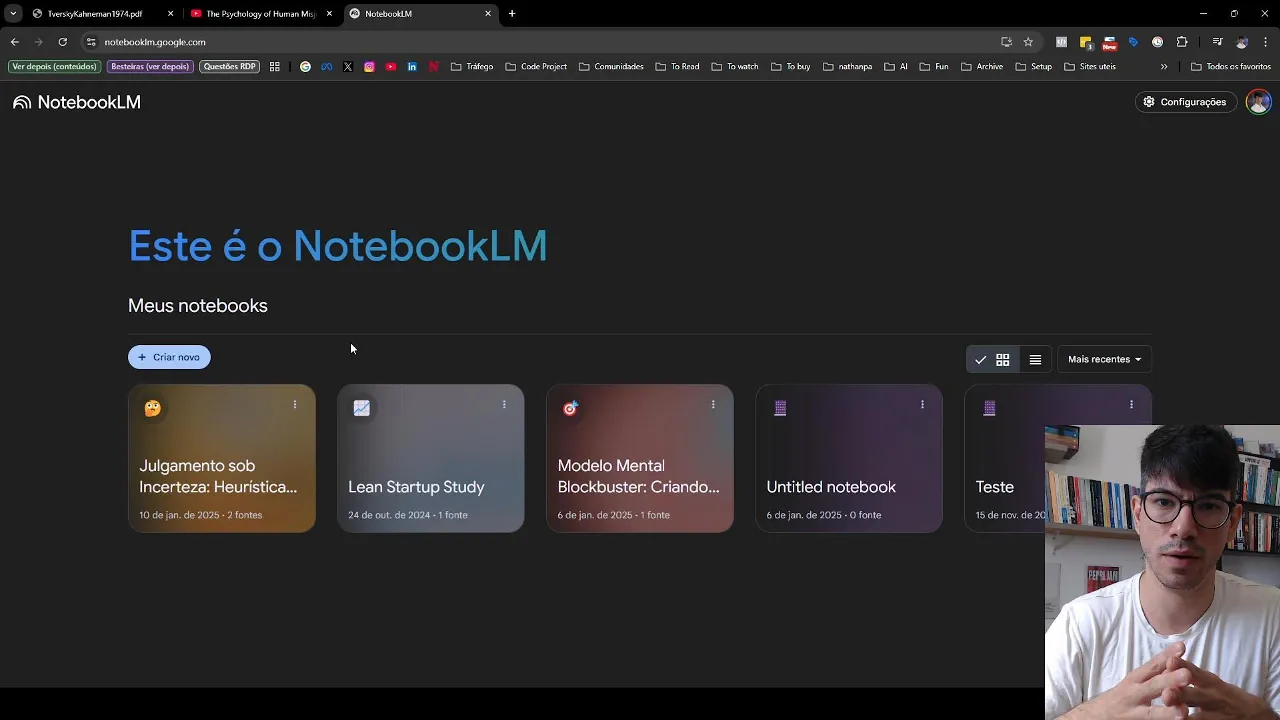Open Instagram bookmark icon

[x=369, y=67]
